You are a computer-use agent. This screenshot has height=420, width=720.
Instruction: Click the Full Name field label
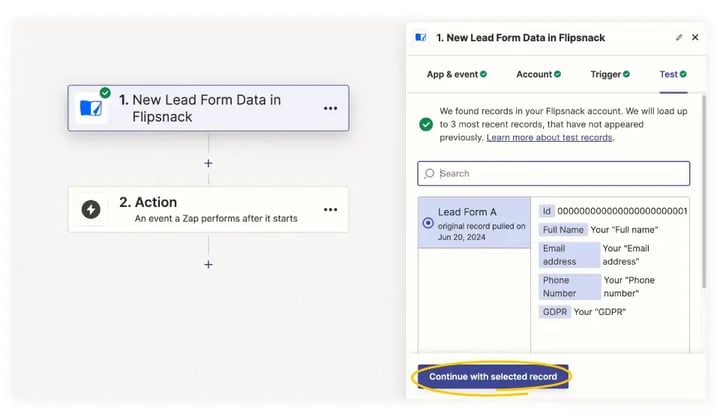(563, 230)
